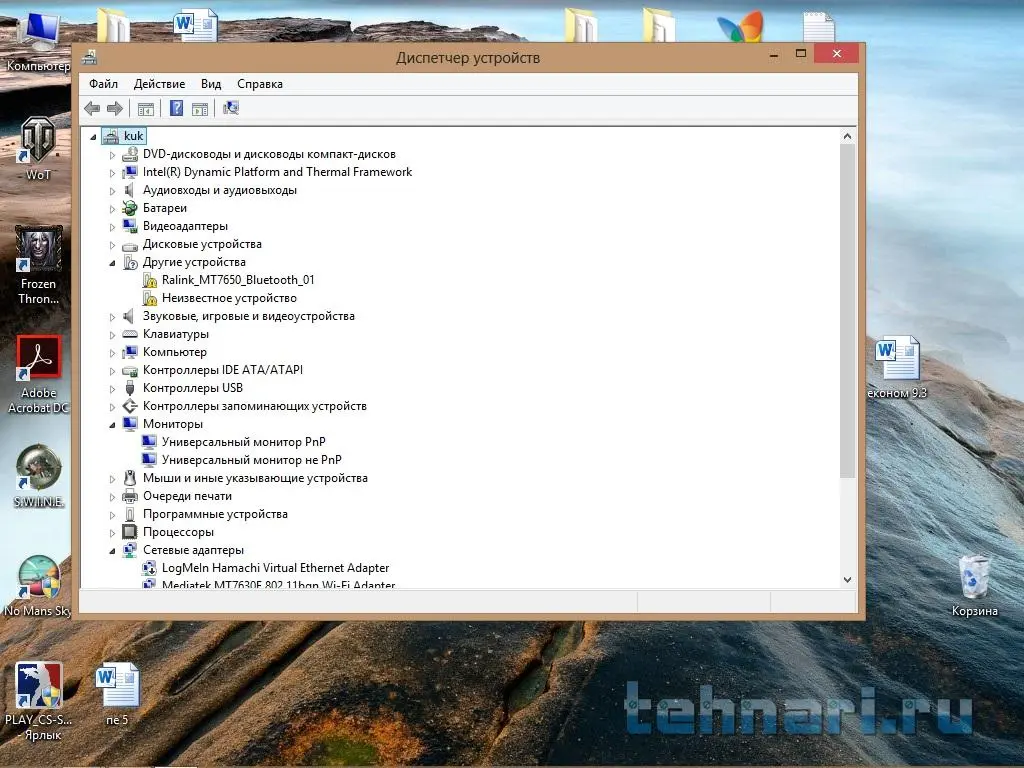Click the Процессоры chip icon
The image size is (1024, 768).
130,532
